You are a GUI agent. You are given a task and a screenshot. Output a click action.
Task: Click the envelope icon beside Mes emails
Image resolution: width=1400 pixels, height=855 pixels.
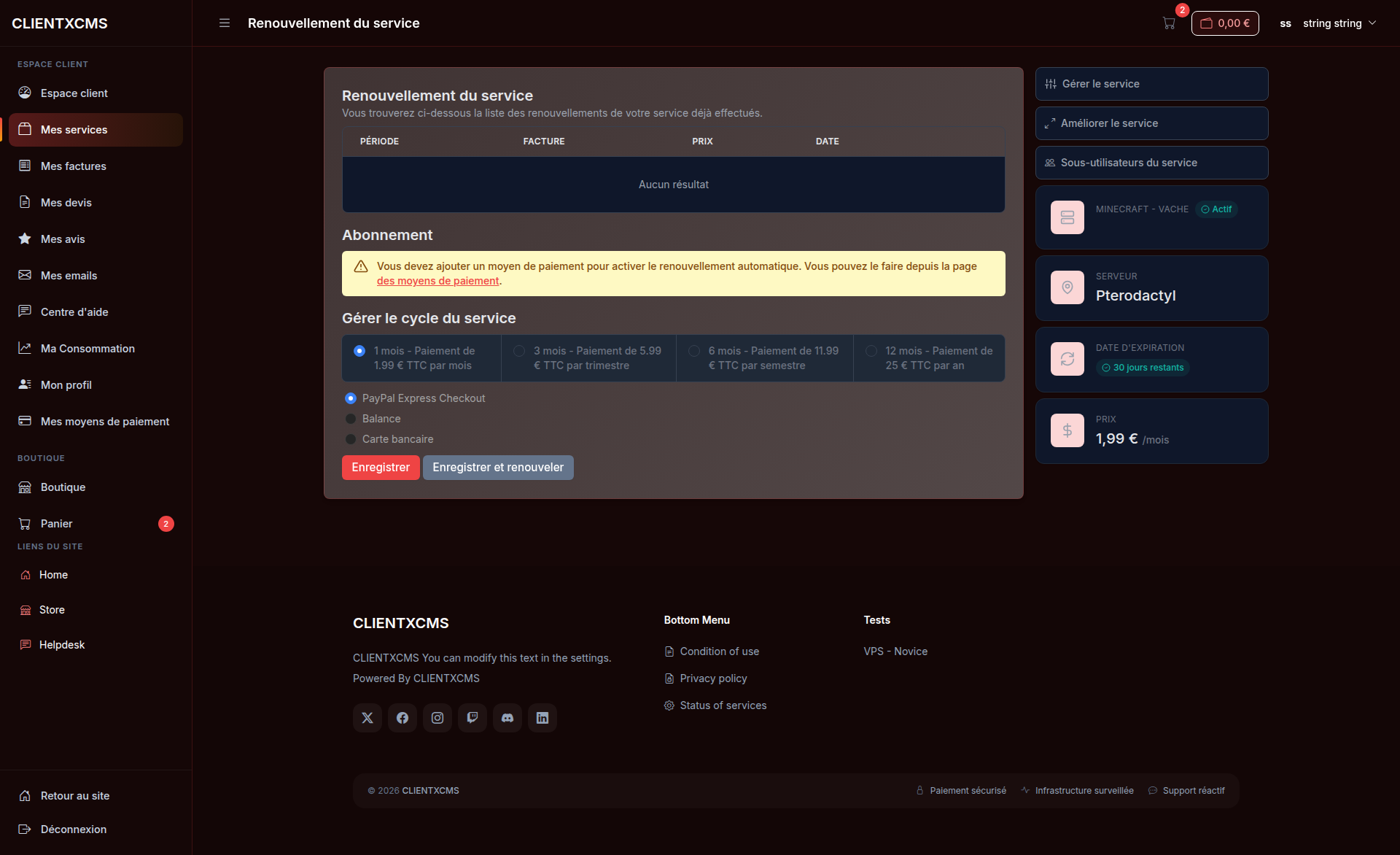[25, 275]
